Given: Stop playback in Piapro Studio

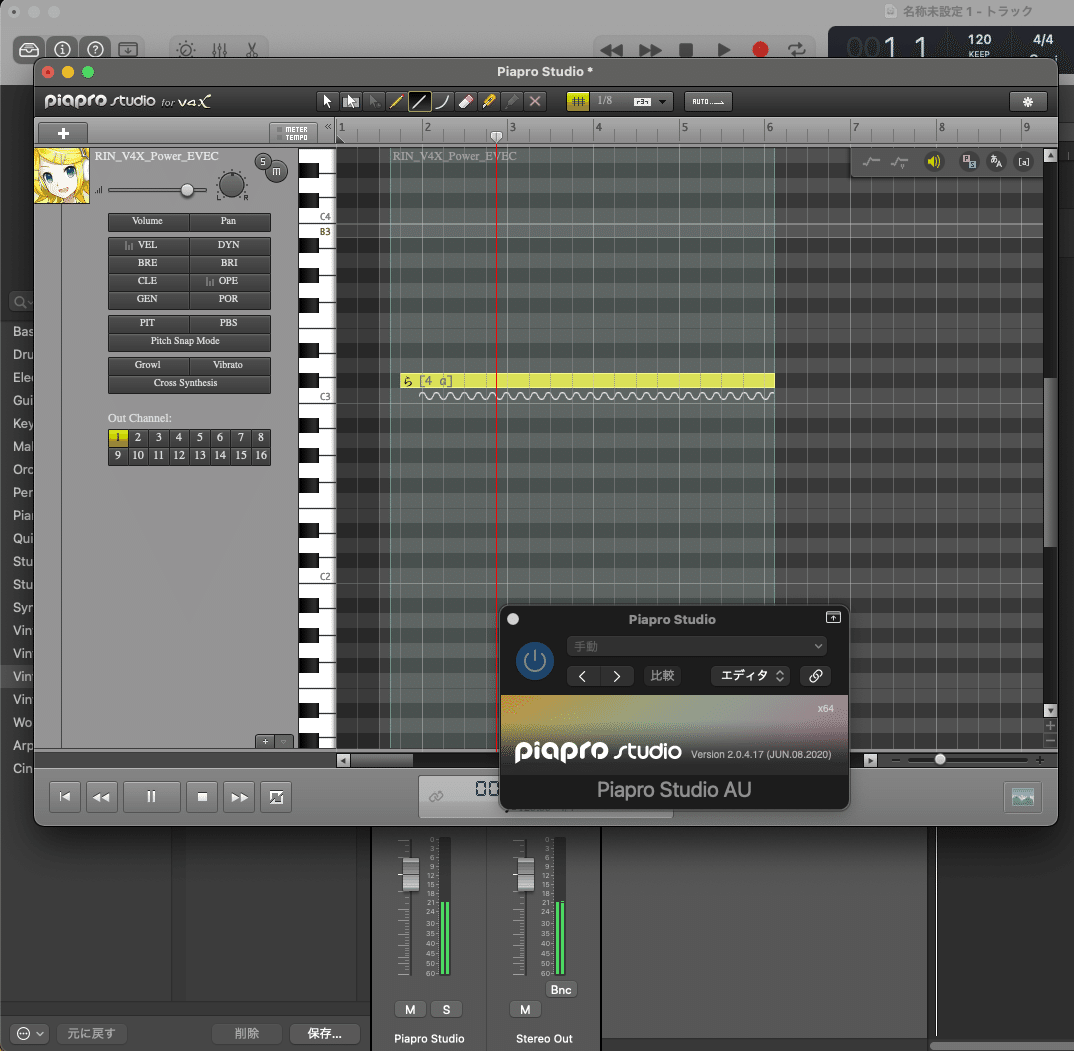Looking at the screenshot, I should (202, 797).
